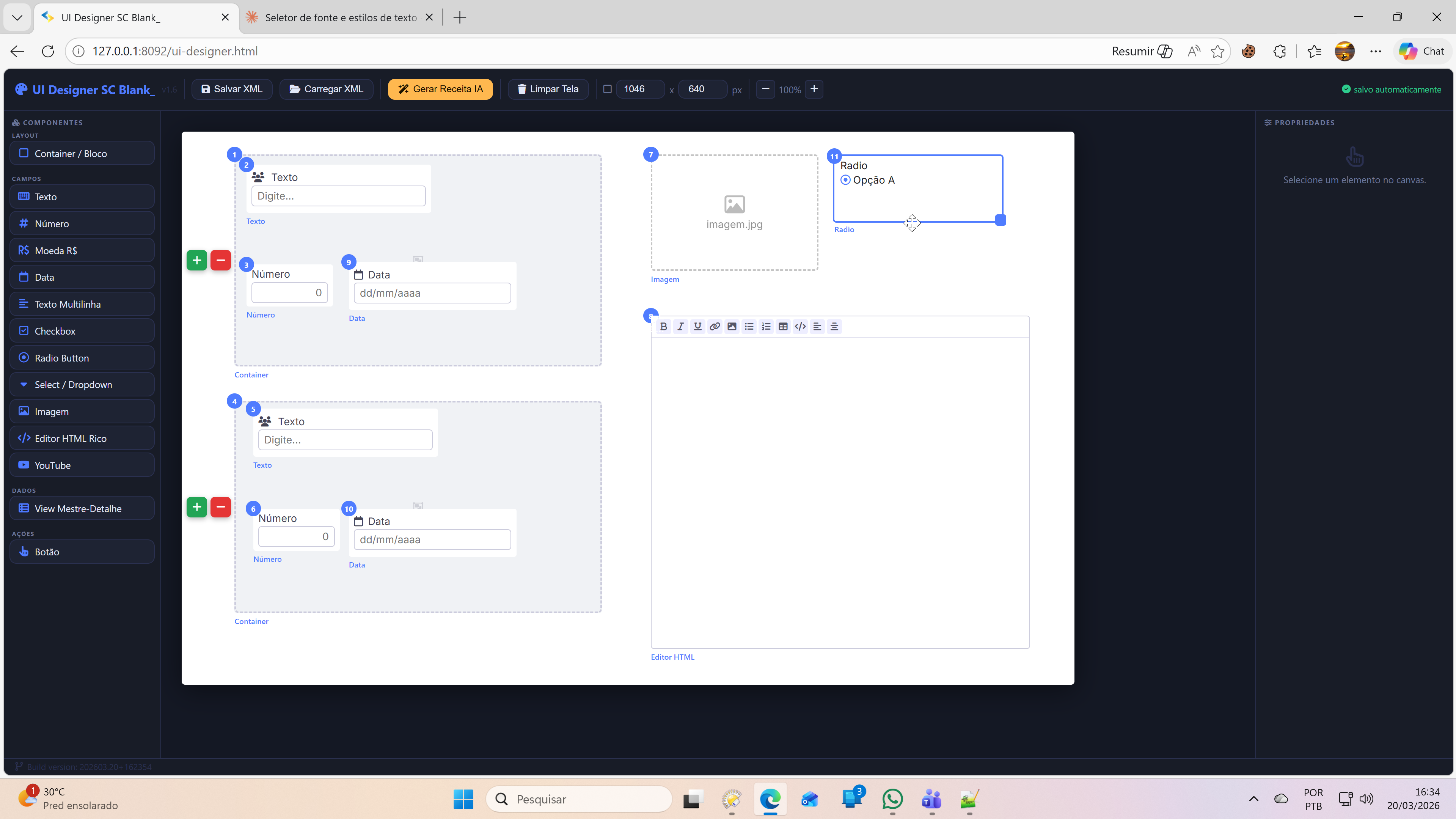
Task: Click center align icon in editor toolbar
Action: [x=834, y=326]
